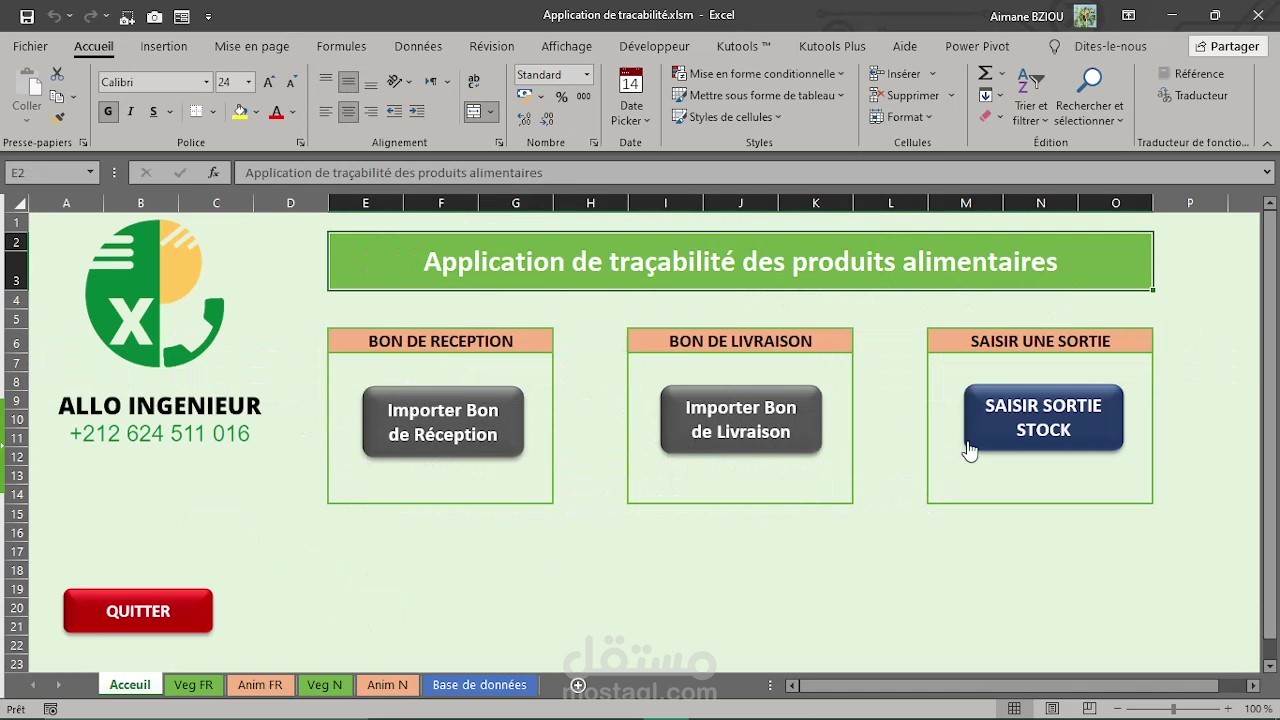The image size is (1280, 720).
Task: Open the Date Picker
Action: [631, 97]
